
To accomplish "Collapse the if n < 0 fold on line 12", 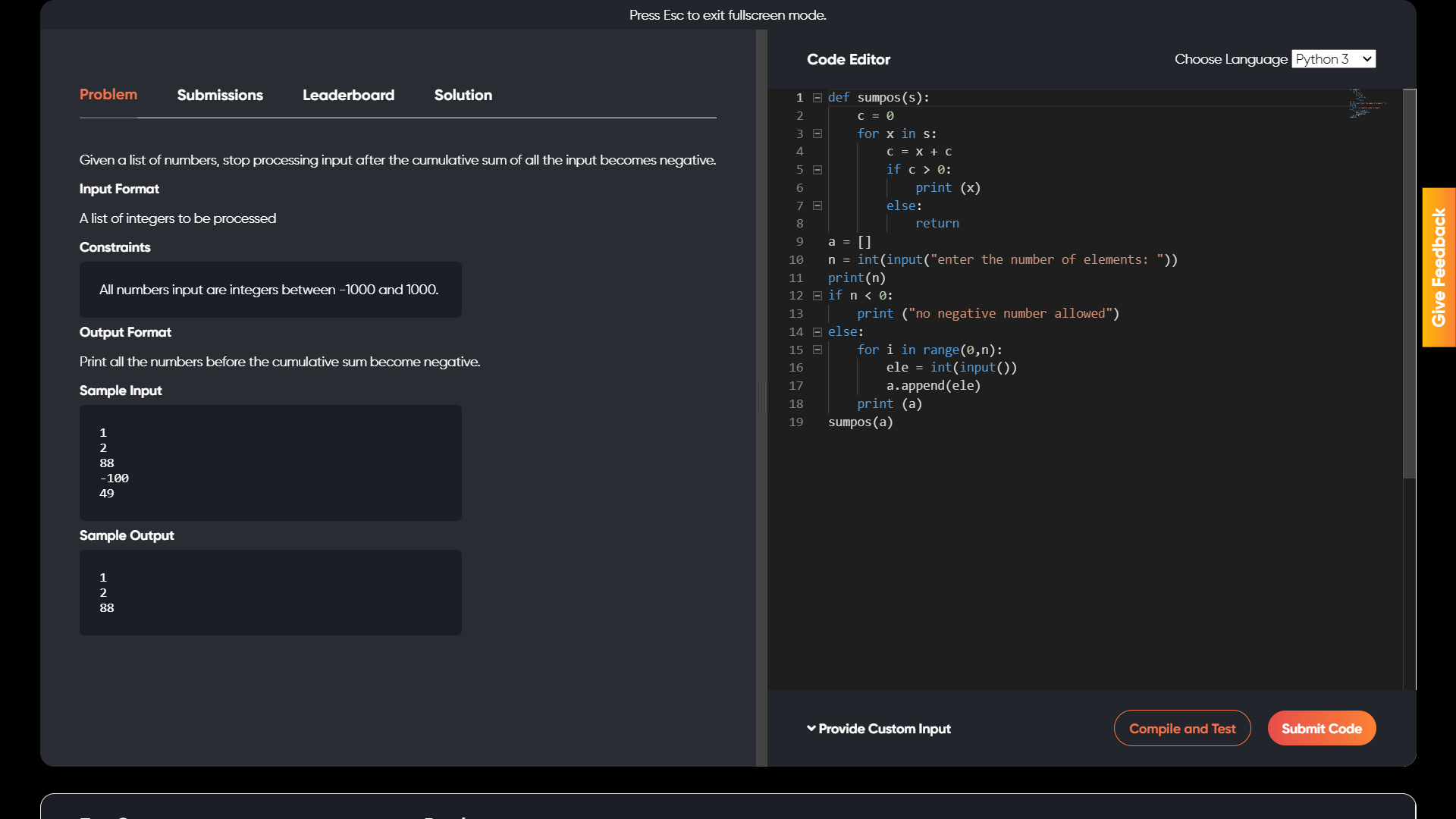I will click(x=817, y=296).
